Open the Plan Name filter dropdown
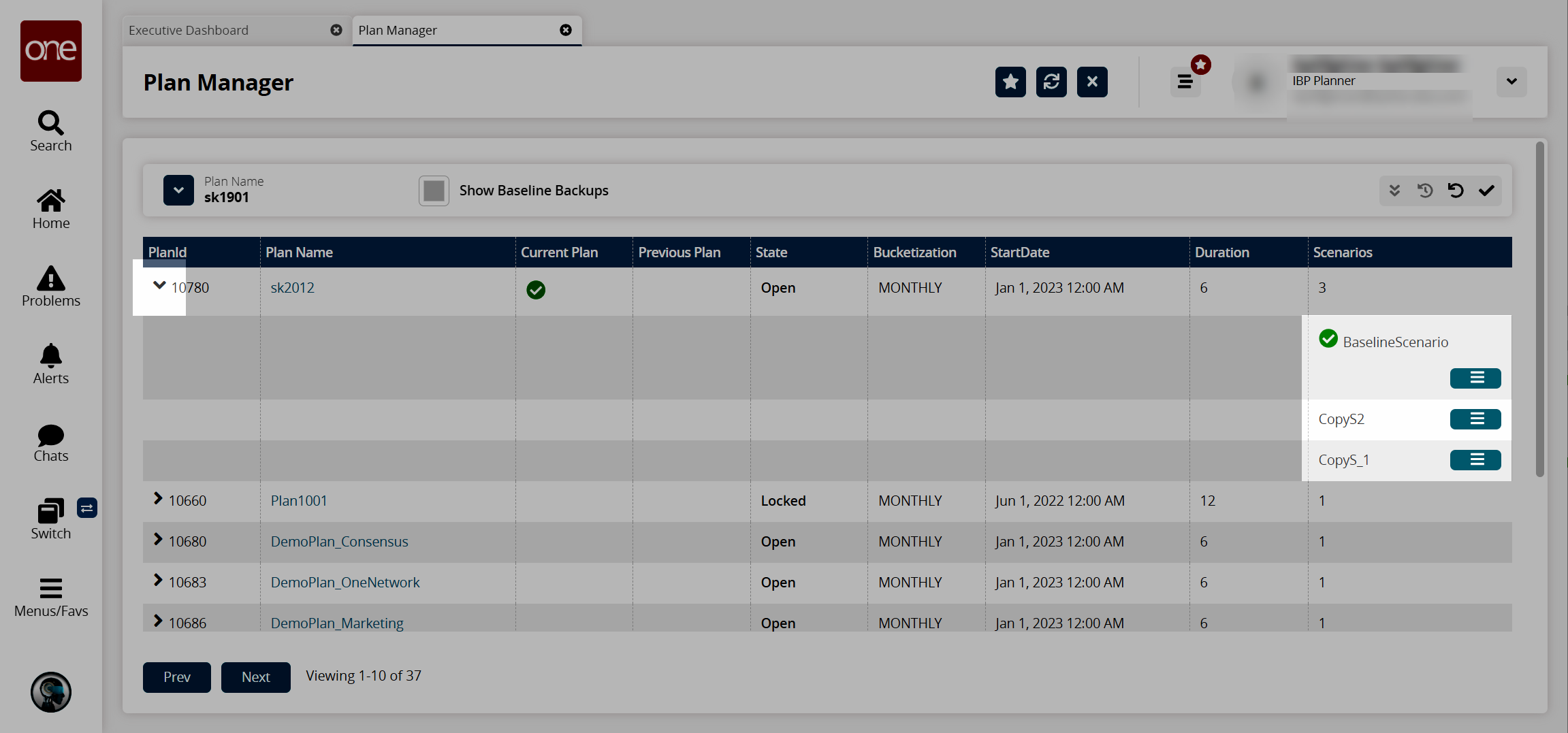 [178, 191]
